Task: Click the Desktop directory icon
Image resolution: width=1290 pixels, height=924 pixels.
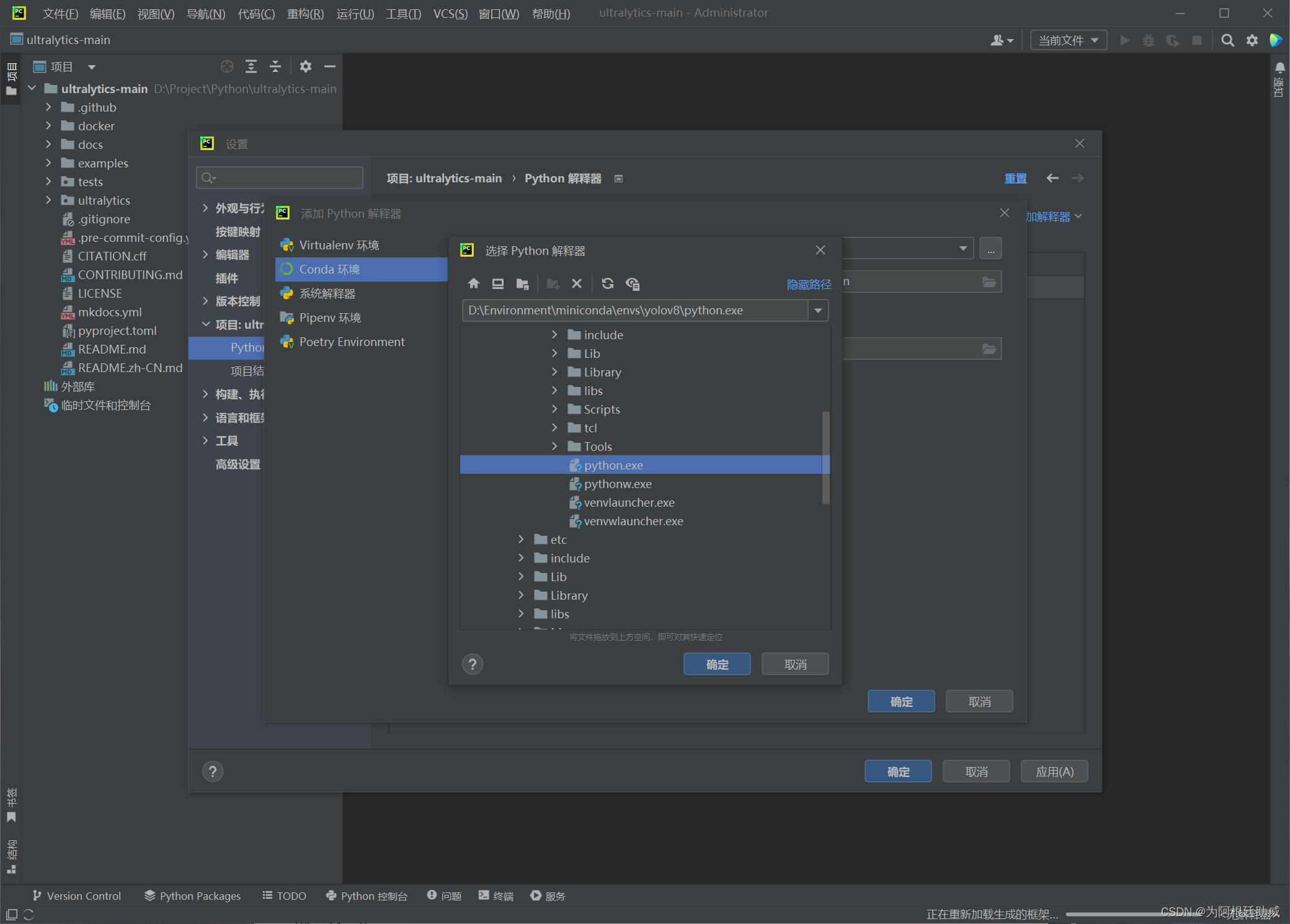Action: pyautogui.click(x=497, y=283)
